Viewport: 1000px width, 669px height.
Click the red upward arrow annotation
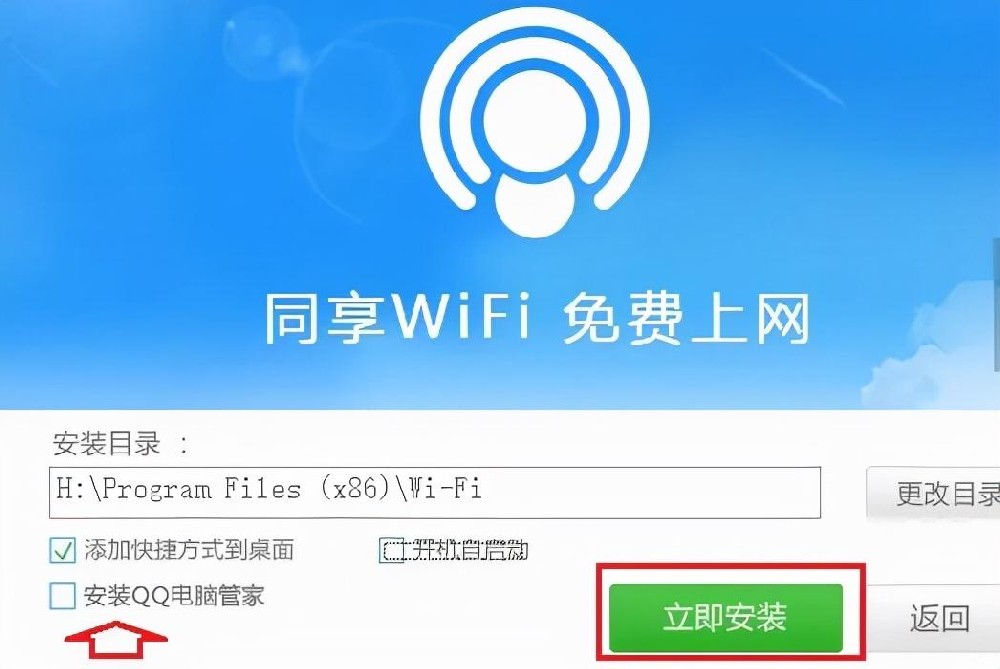(116, 640)
